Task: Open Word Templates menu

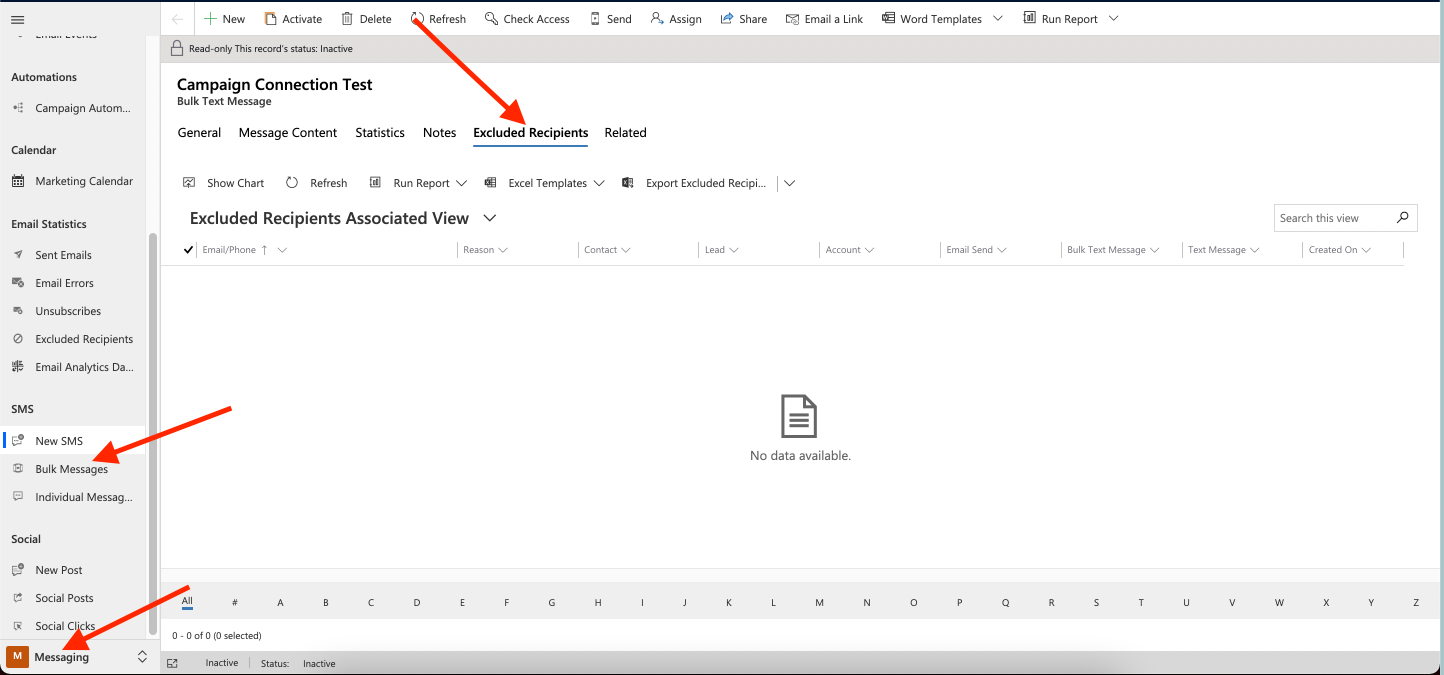Action: tap(942, 19)
